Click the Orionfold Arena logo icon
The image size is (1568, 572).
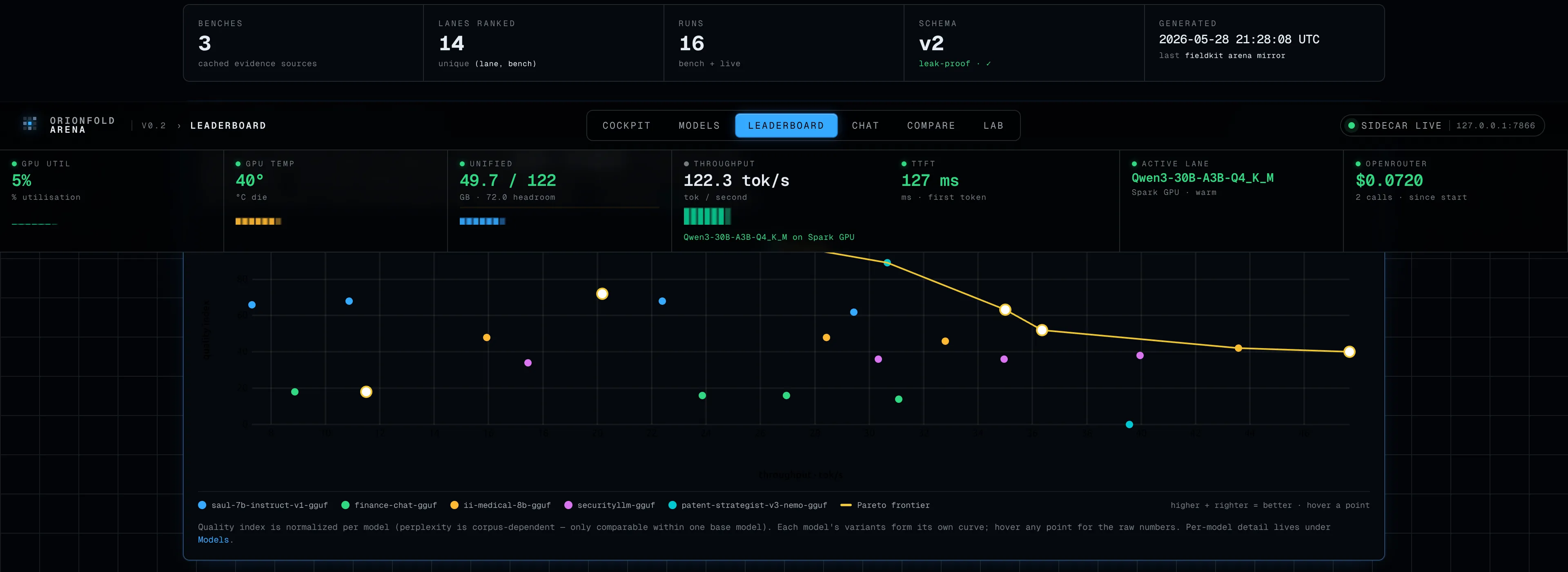click(x=30, y=124)
